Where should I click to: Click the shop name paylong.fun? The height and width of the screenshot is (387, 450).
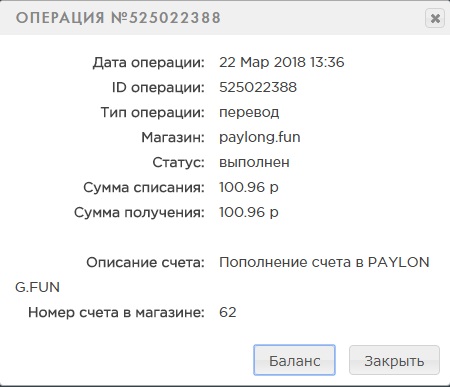(x=260, y=137)
